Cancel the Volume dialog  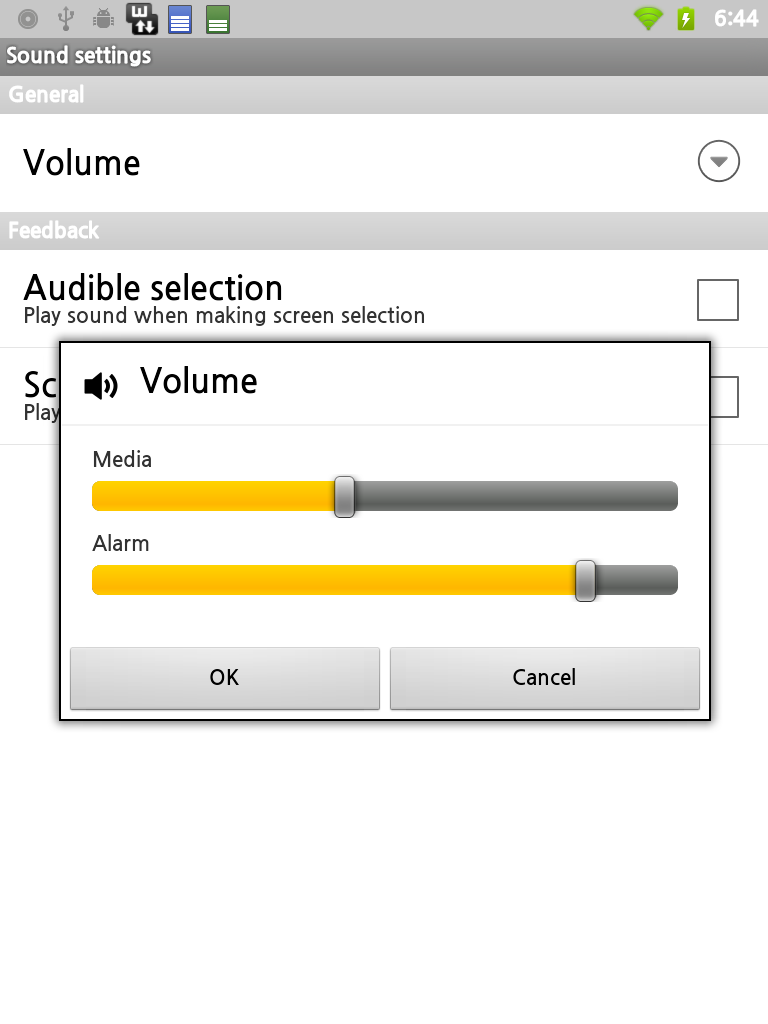544,678
